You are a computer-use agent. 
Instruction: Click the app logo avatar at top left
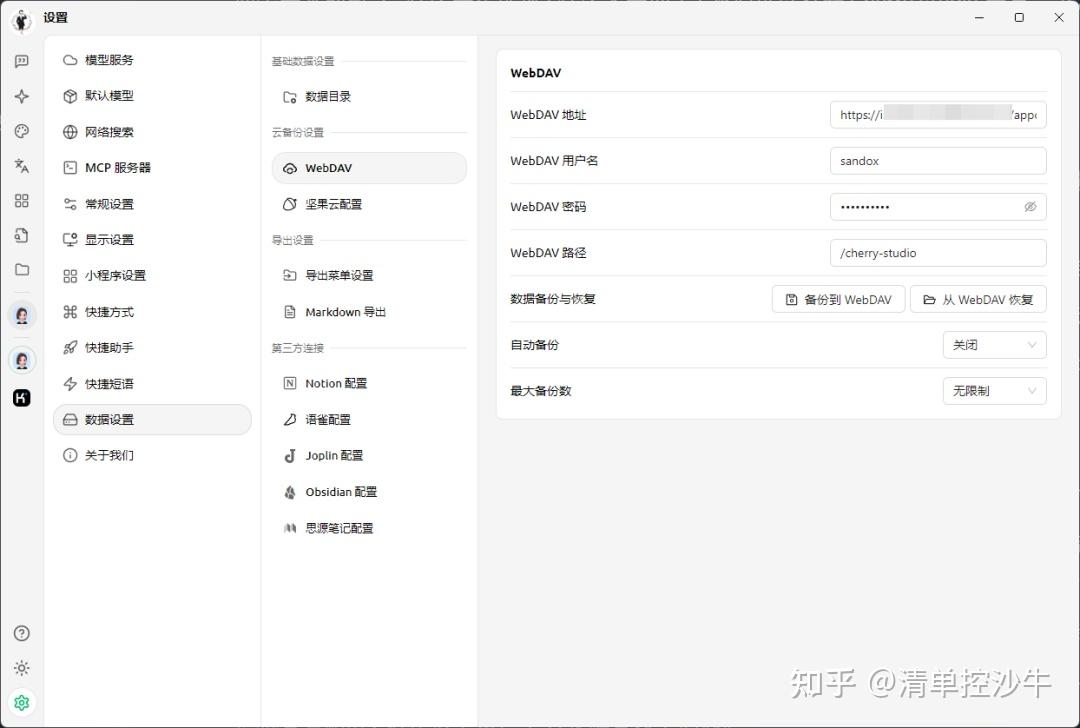point(21,20)
